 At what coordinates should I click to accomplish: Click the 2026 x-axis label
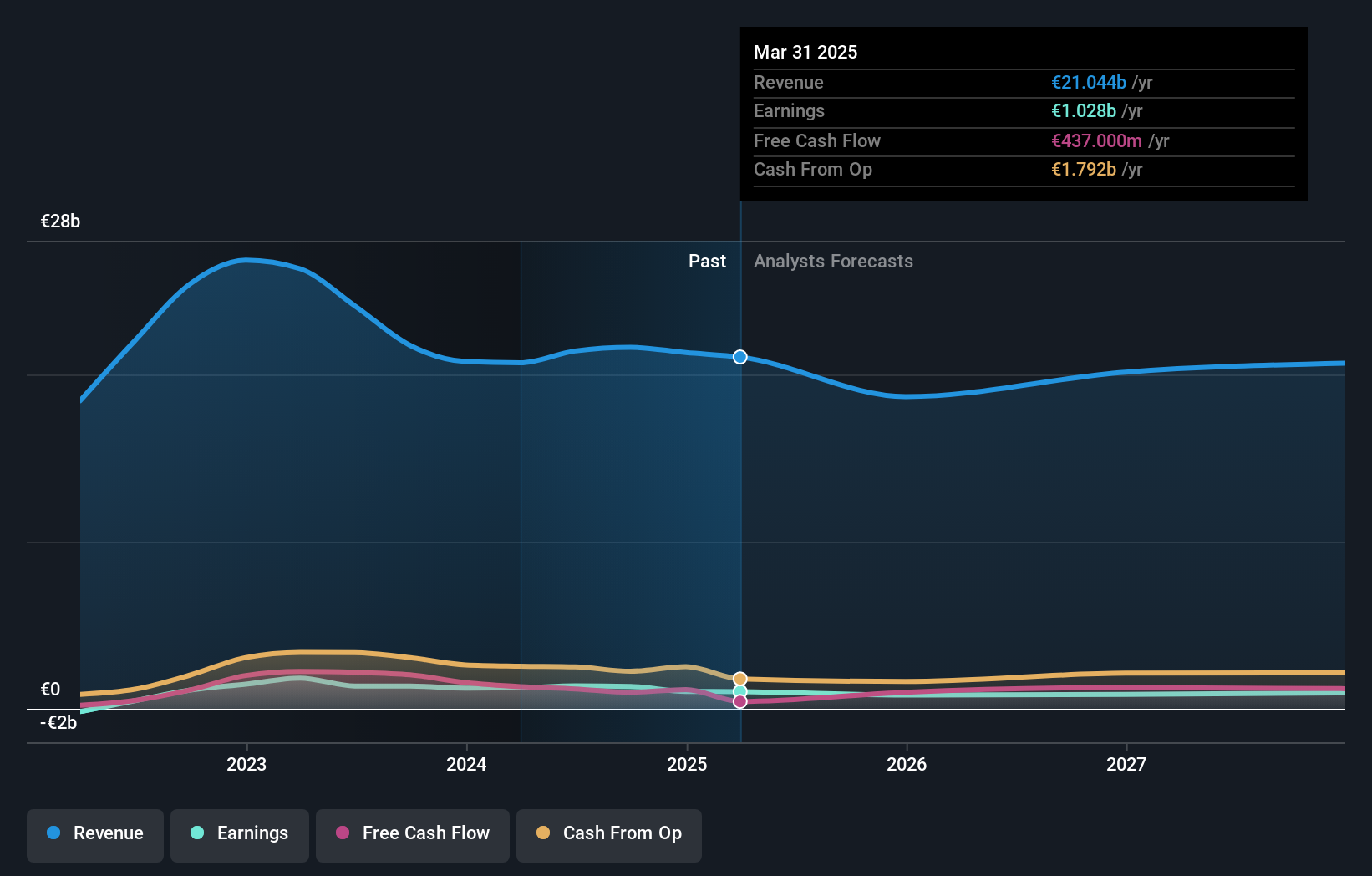tap(907, 764)
